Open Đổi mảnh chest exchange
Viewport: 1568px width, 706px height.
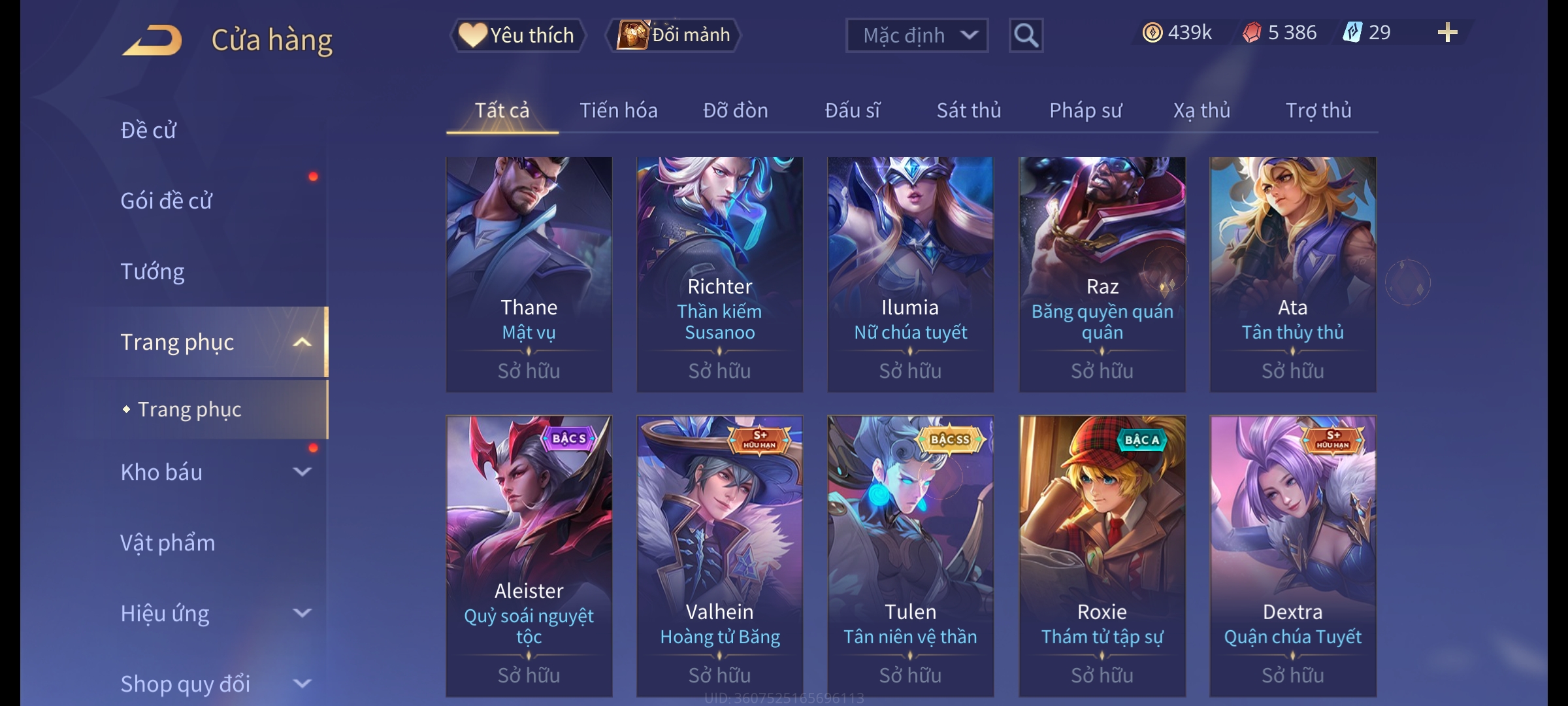coord(674,35)
